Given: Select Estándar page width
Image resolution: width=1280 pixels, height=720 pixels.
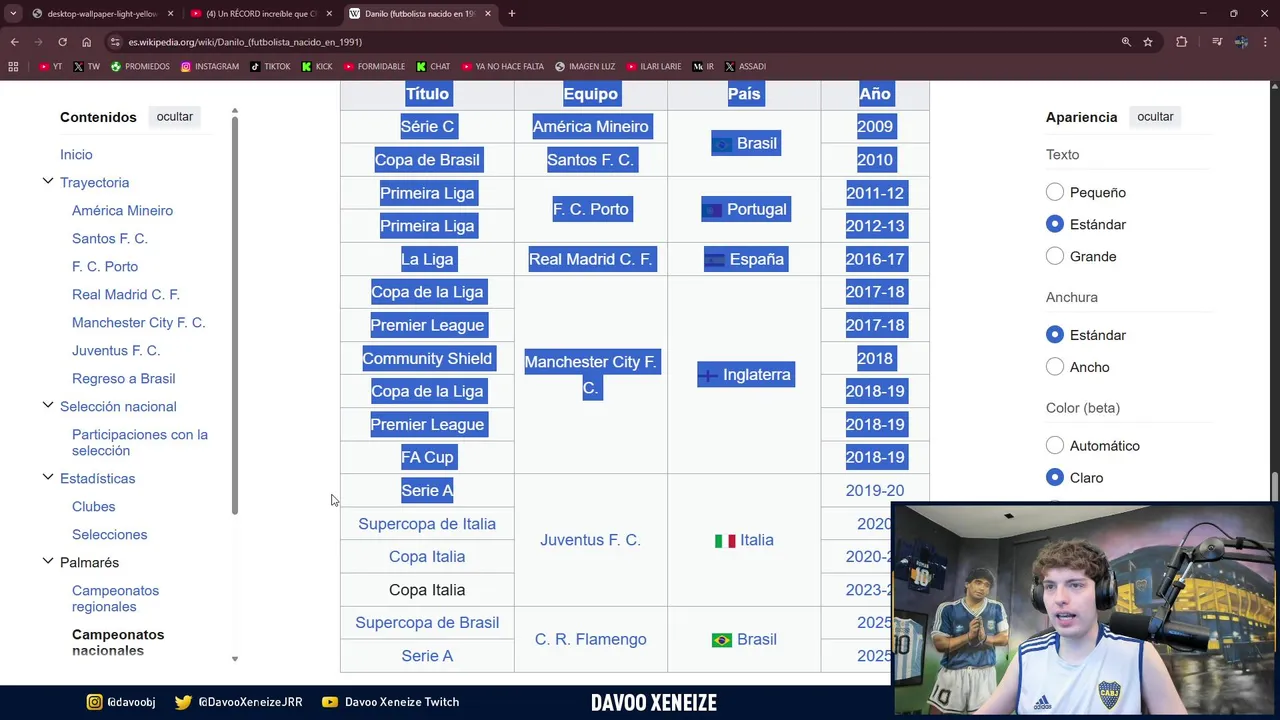Looking at the screenshot, I should tap(1055, 335).
